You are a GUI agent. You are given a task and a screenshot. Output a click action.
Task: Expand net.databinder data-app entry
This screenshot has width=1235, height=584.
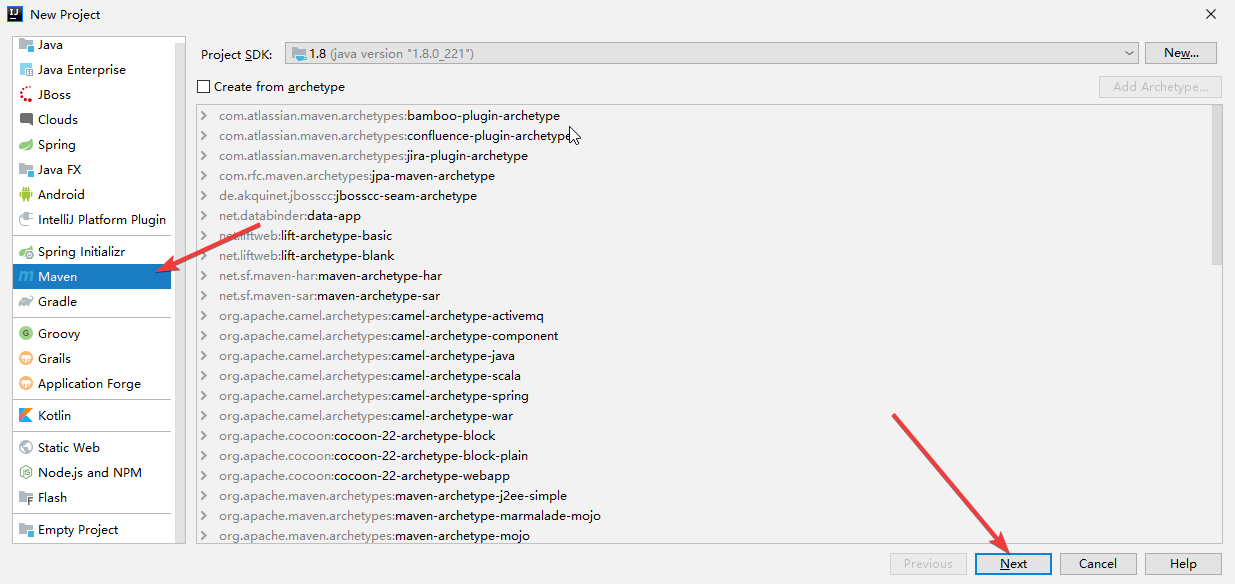click(x=204, y=216)
